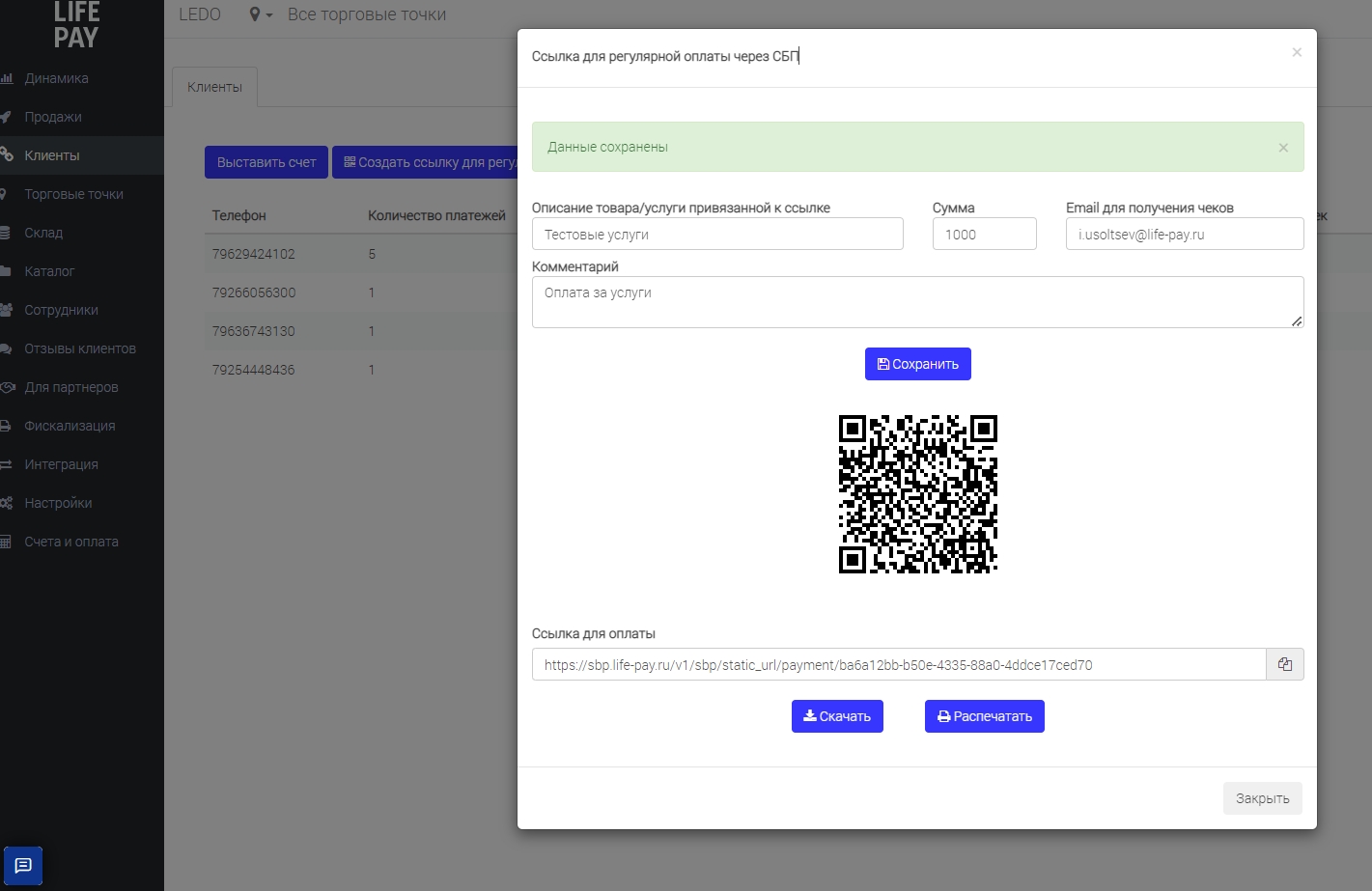Click the Комментарий textarea
Screen dimensions: 1372x891
pyautogui.click(x=917, y=302)
